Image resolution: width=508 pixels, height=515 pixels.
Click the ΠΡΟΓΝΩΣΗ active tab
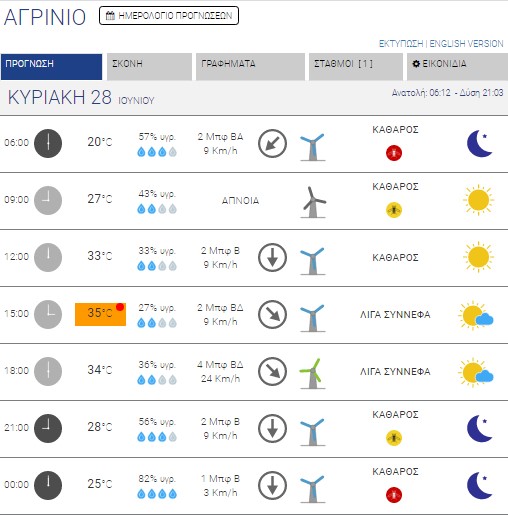pyautogui.click(x=51, y=67)
